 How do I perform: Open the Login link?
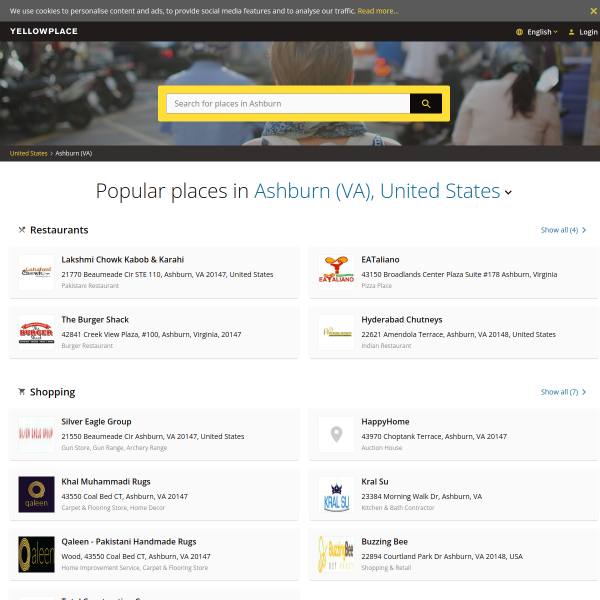click(x=588, y=32)
